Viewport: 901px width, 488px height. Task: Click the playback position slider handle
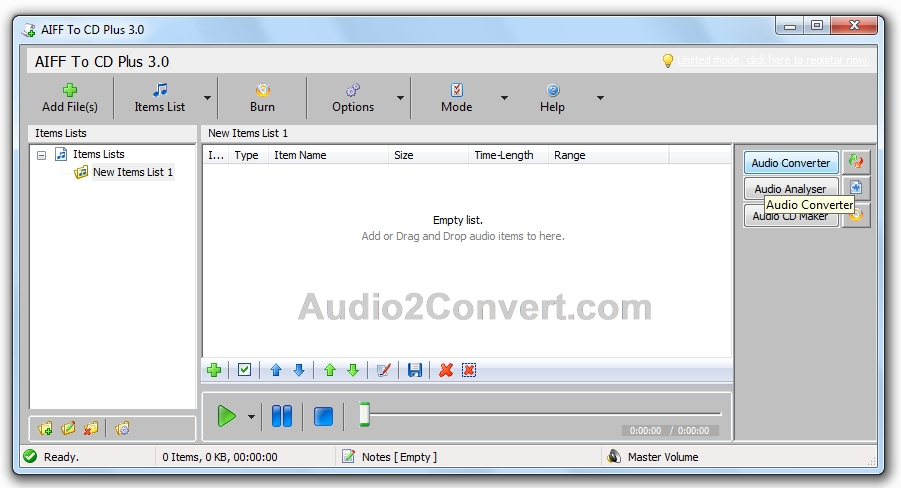click(x=364, y=414)
